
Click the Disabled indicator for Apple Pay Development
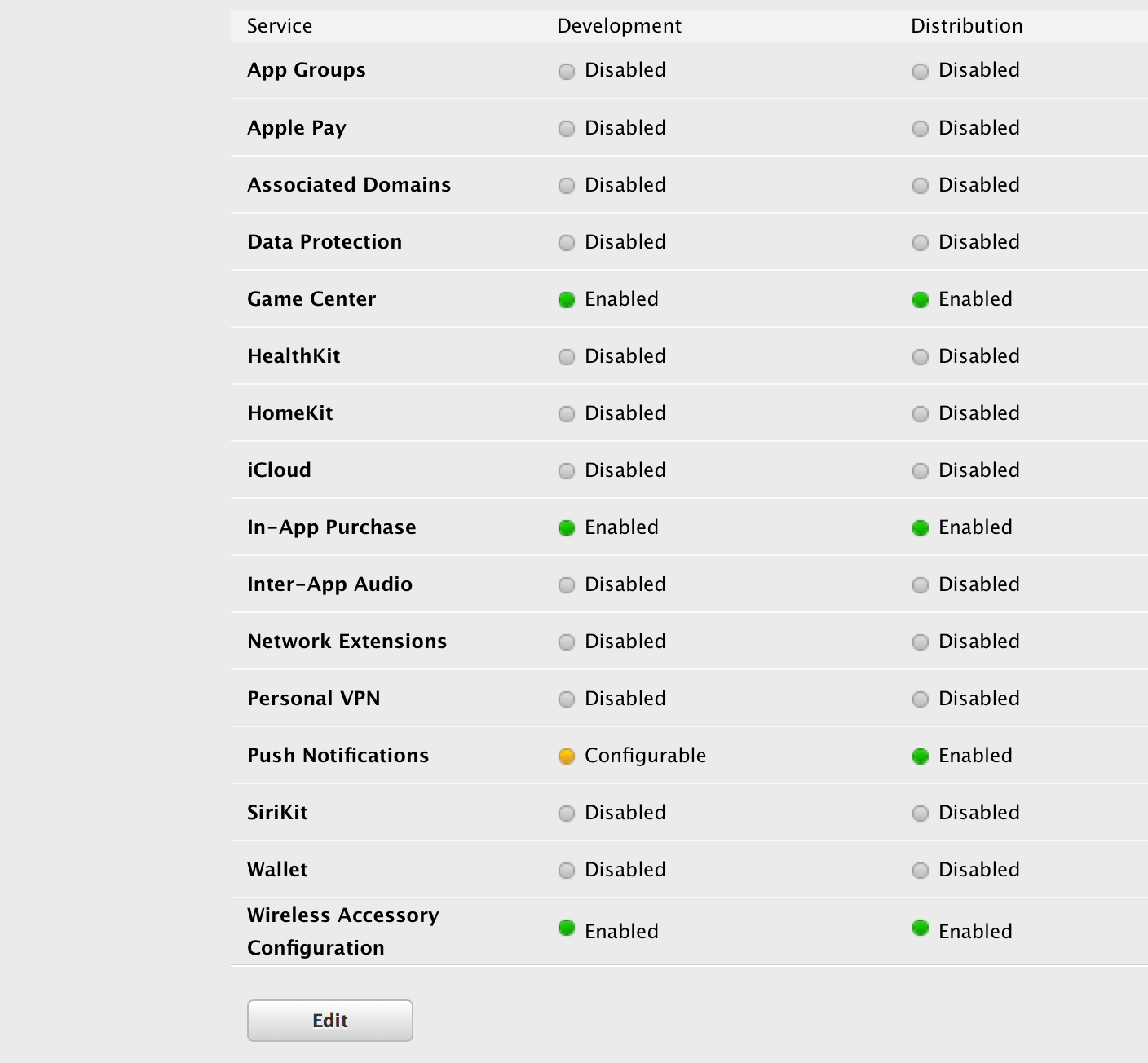565,129
